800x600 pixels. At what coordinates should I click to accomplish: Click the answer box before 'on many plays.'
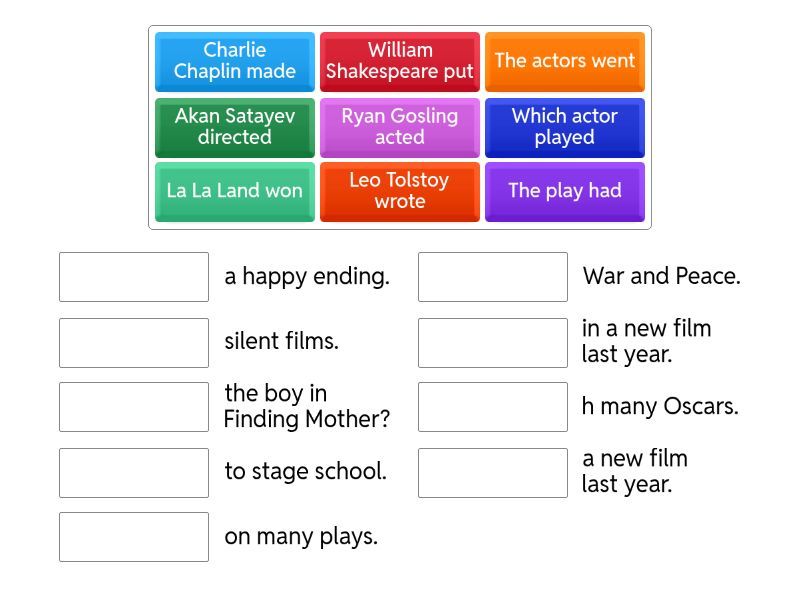134,537
